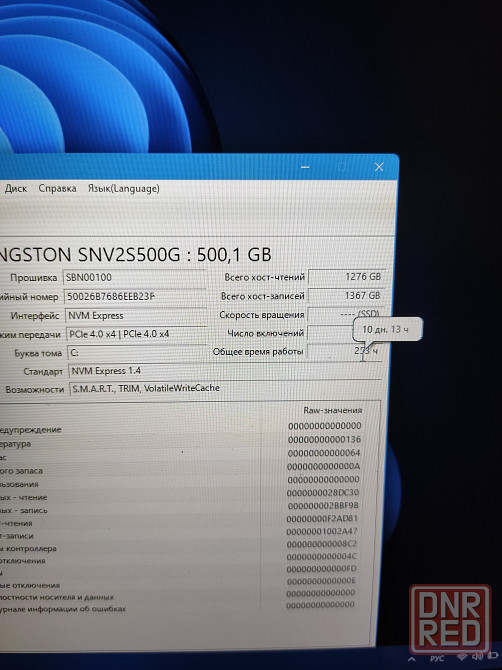Select raw value 0000000000004C

point(322,557)
